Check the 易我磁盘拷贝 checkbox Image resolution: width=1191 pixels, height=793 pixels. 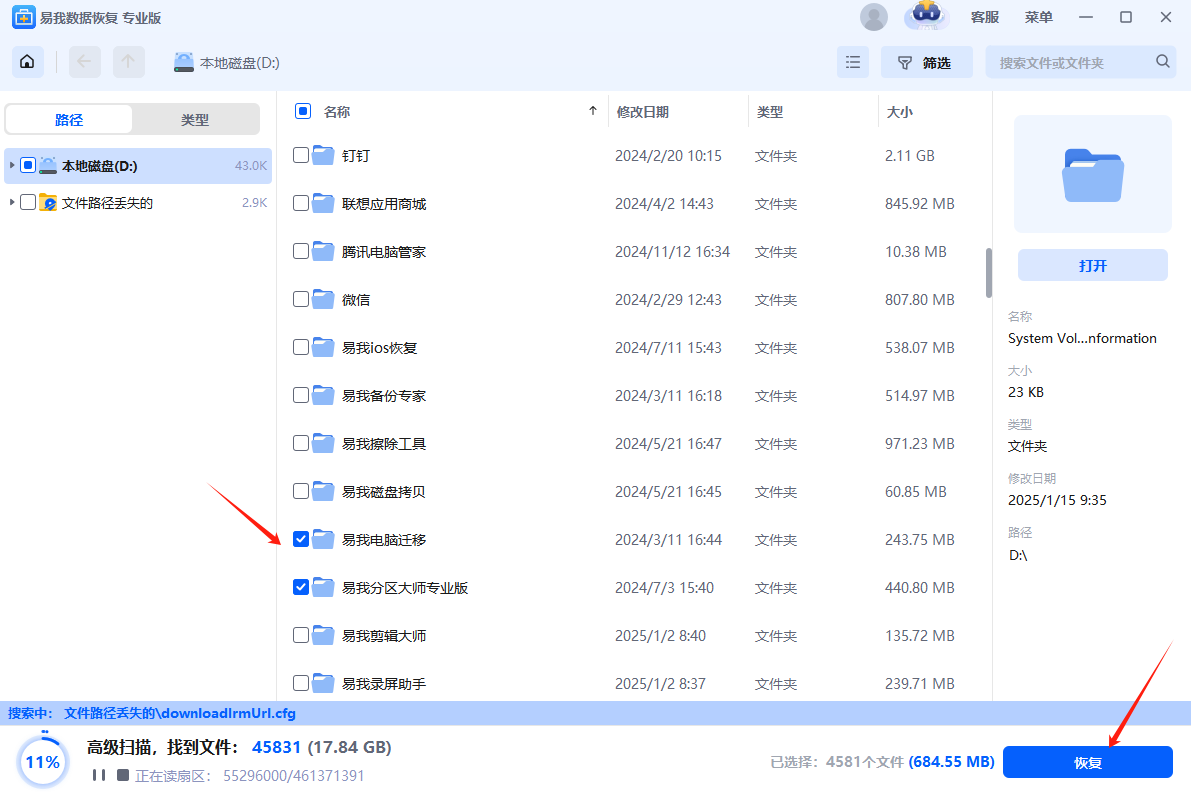pos(301,491)
